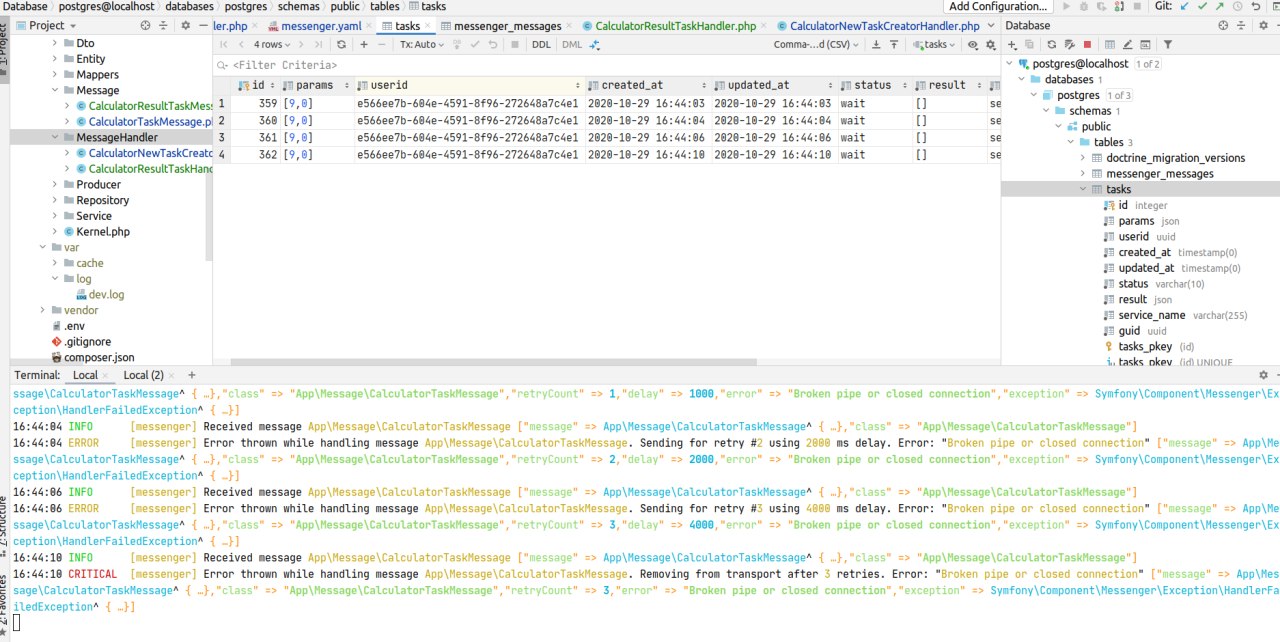Click red stop icon in Database panel

pyautogui.click(x=1087, y=45)
